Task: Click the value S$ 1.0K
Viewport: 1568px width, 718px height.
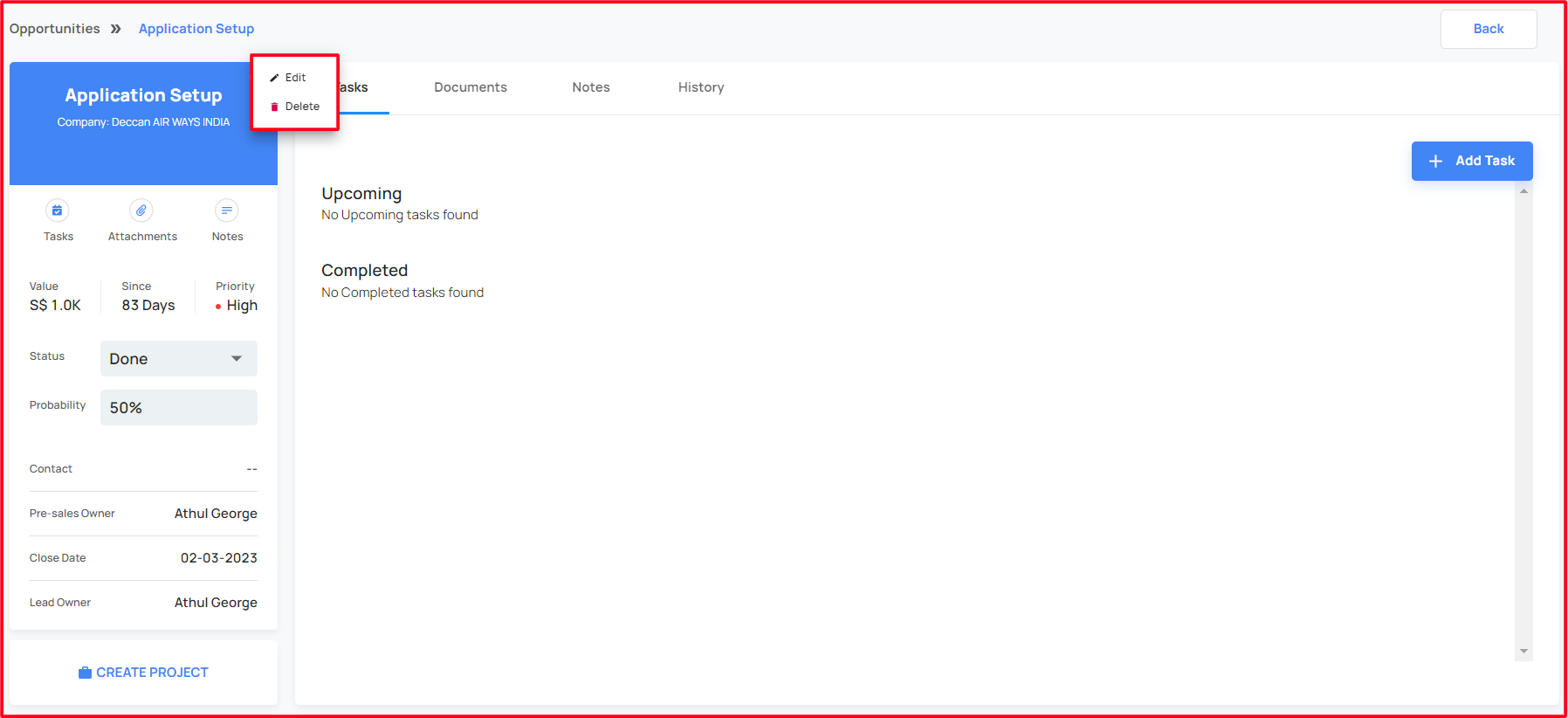Action: tap(55, 306)
